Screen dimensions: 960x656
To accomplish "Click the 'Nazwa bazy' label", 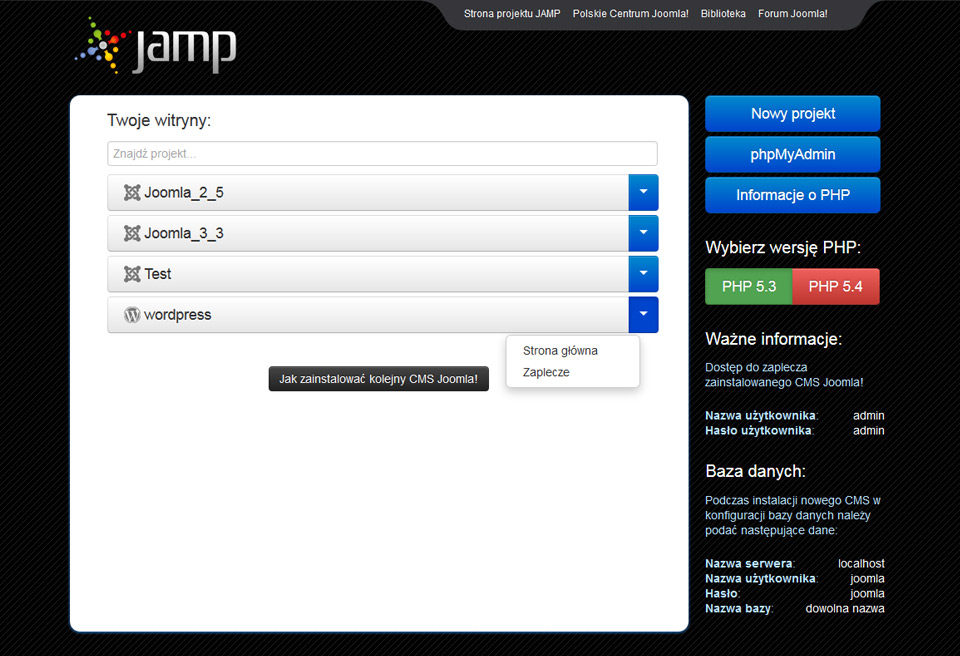I will [x=738, y=609].
